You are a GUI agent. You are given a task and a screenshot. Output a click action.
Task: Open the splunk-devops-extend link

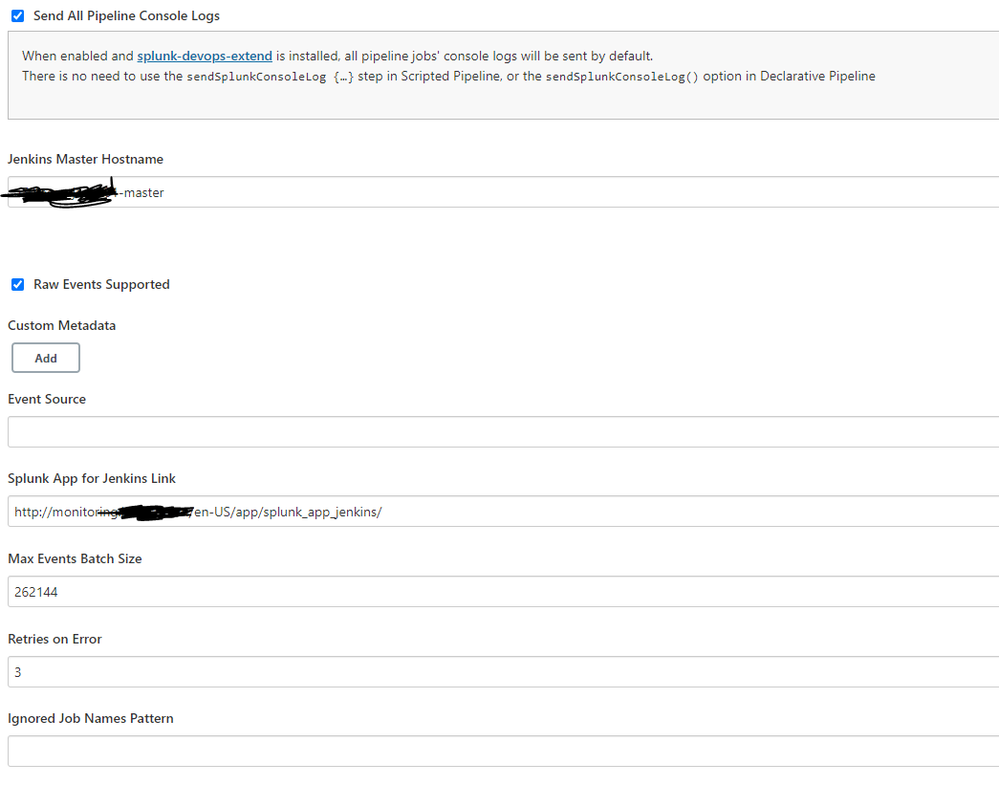(x=204, y=56)
